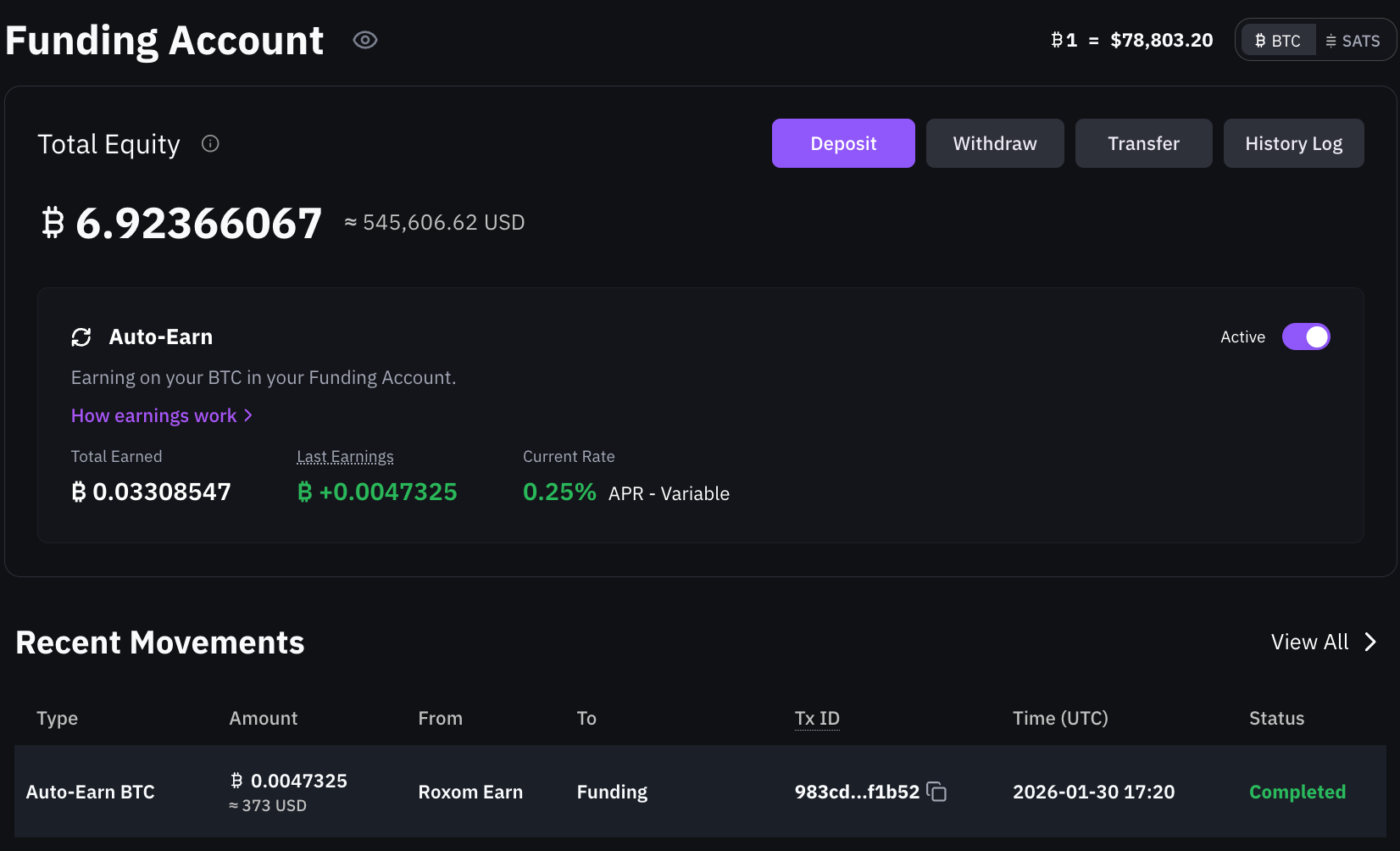This screenshot has height=851, width=1400.
Task: Click the 0.25% current rate value
Action: tap(559, 492)
